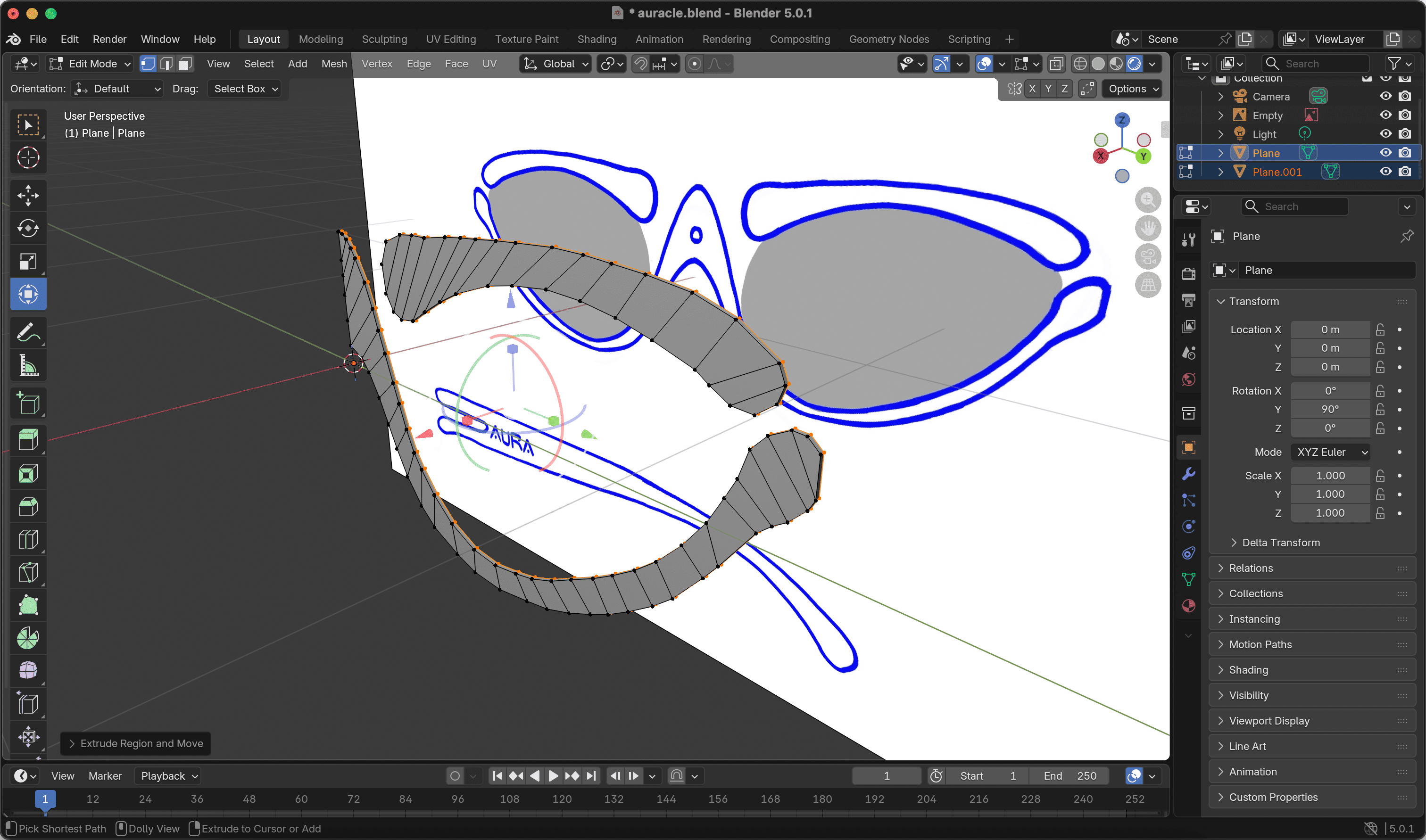Choose the Extrude Region tool
This screenshot has width=1426, height=840.
tap(28, 440)
